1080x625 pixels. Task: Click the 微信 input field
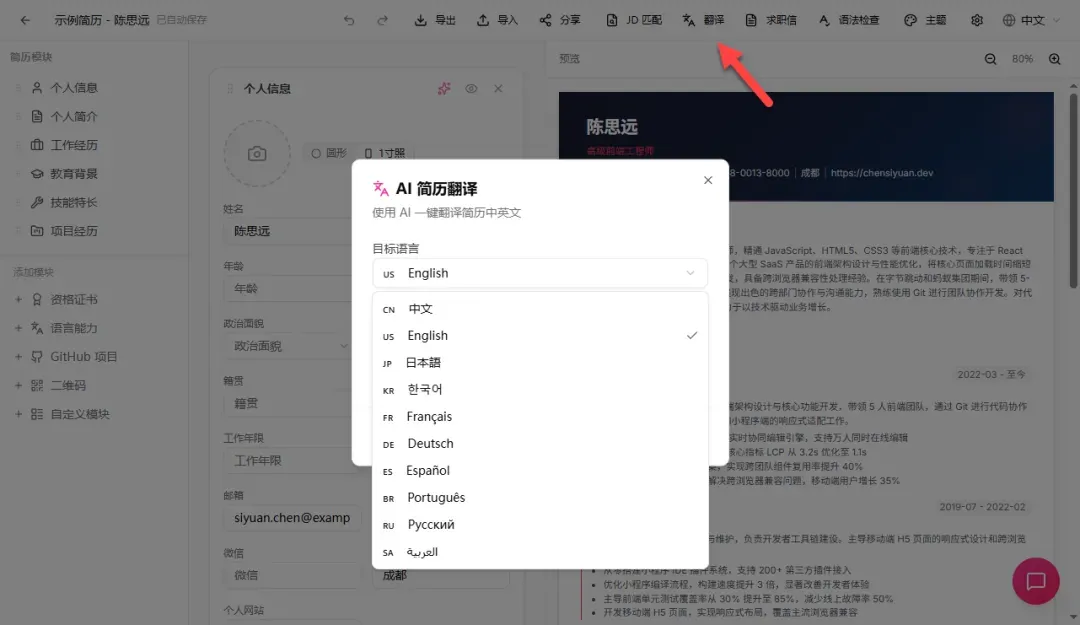(x=292, y=575)
